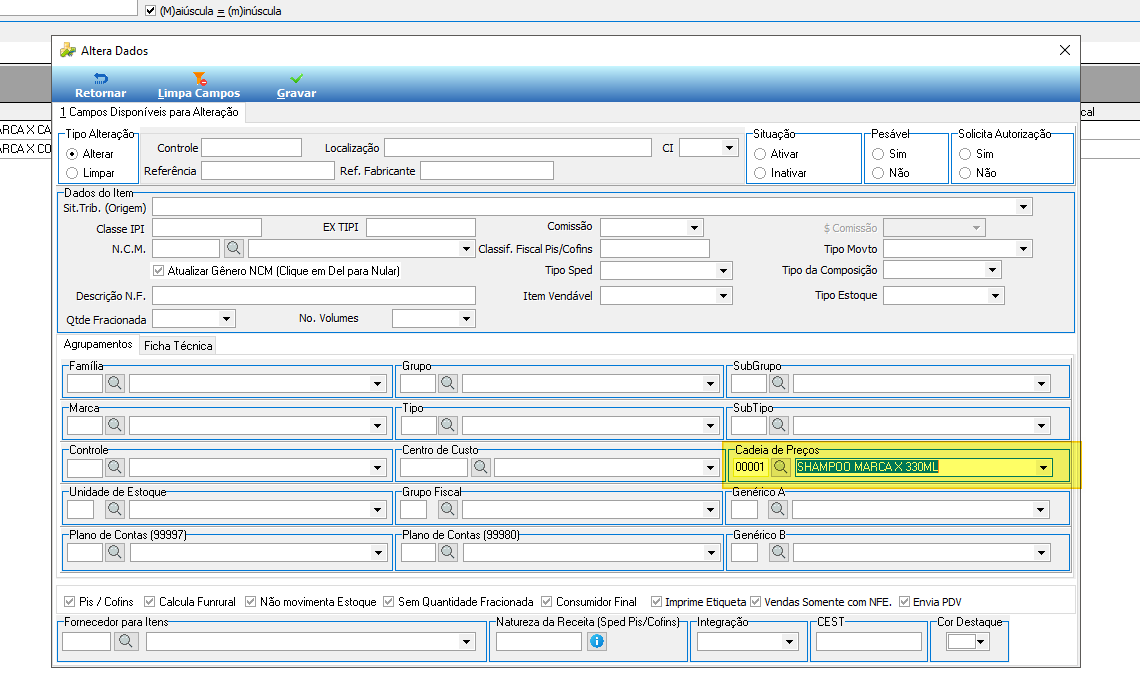
Task: Open Grupo Fiscal lookup magnifier
Action: click(448, 510)
